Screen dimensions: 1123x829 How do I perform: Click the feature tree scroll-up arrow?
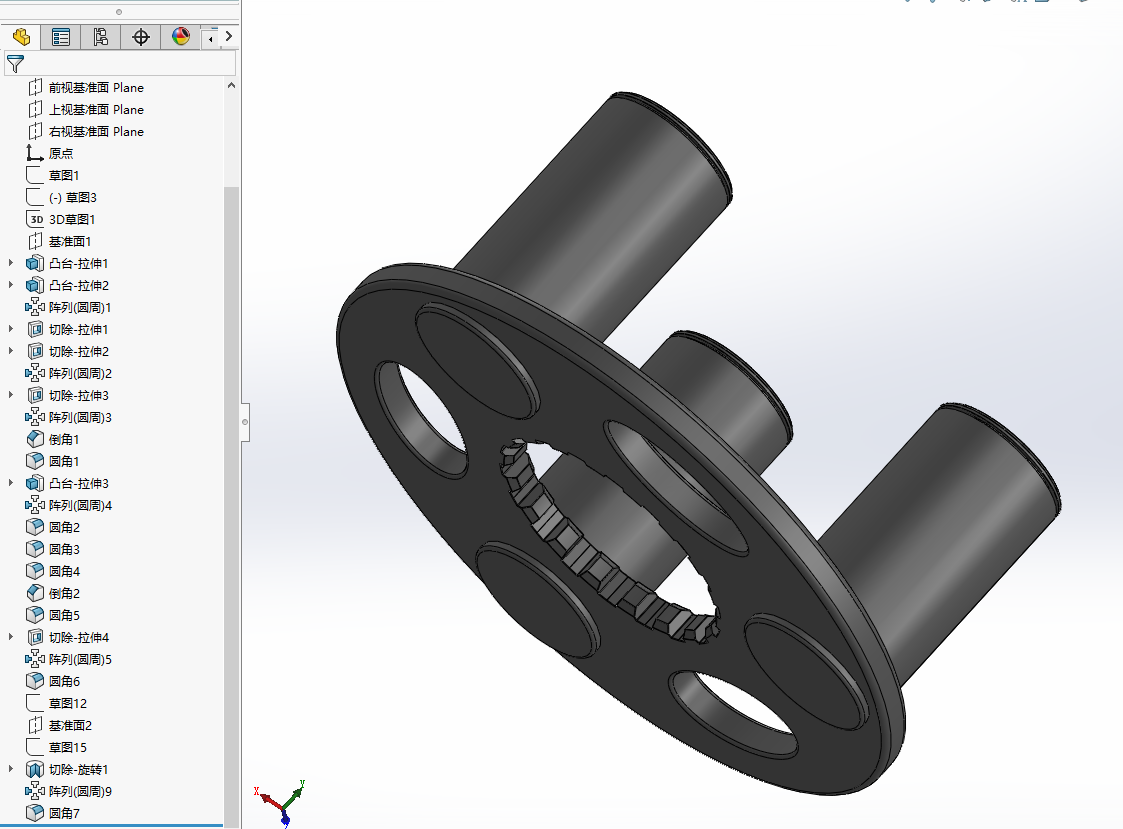click(231, 85)
